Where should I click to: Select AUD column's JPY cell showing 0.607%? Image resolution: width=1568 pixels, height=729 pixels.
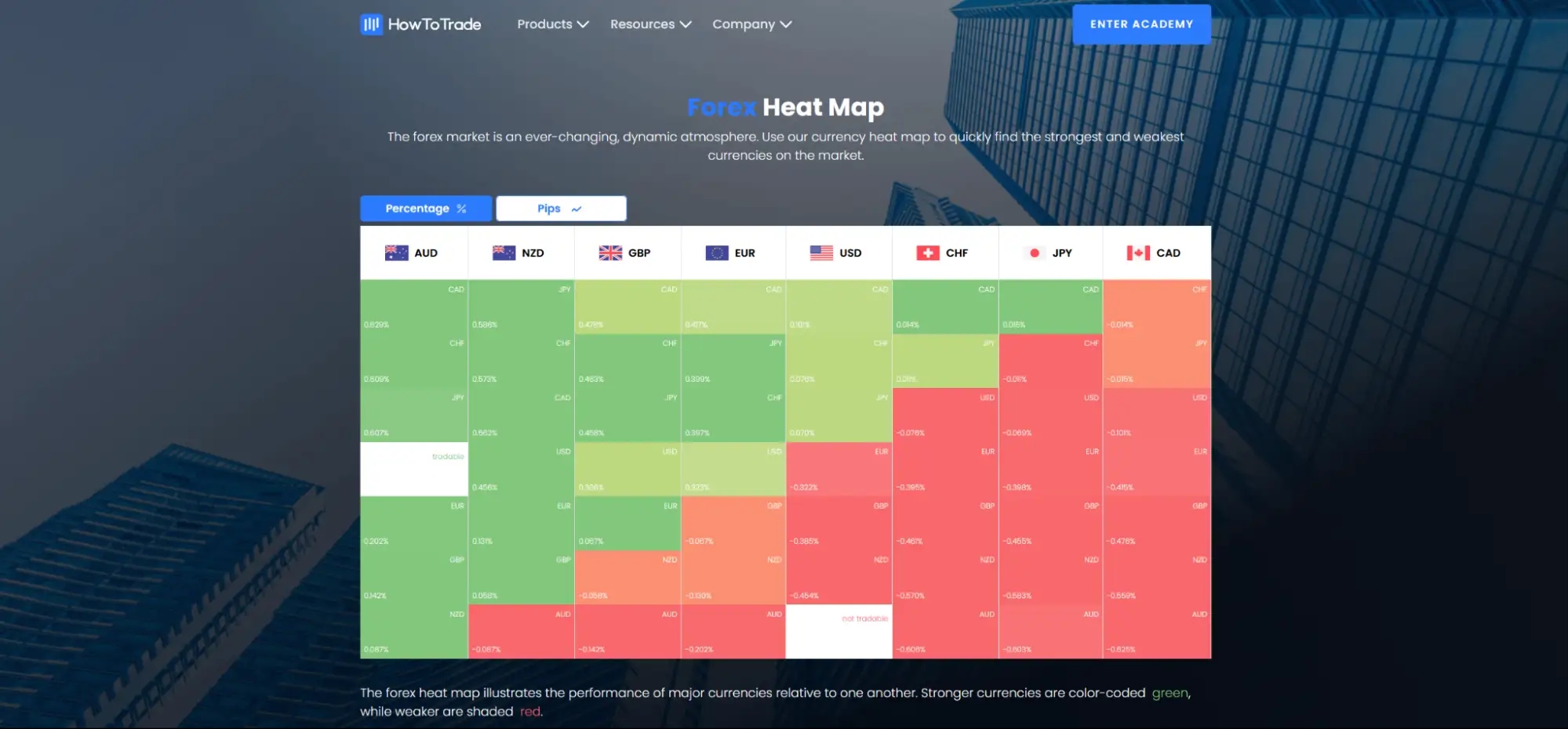(x=414, y=415)
